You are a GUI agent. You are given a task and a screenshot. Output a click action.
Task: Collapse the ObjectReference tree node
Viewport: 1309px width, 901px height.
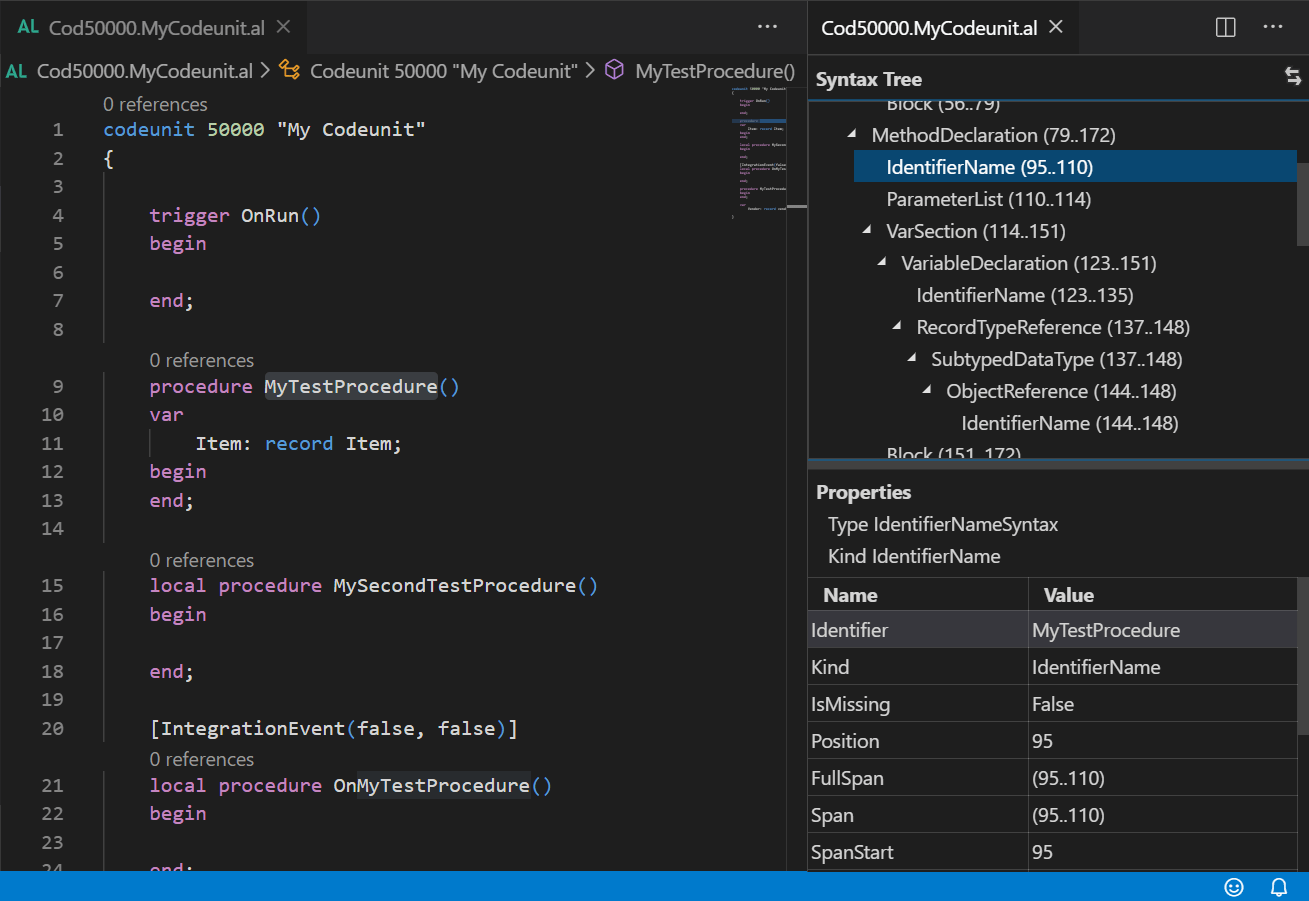(x=926, y=391)
